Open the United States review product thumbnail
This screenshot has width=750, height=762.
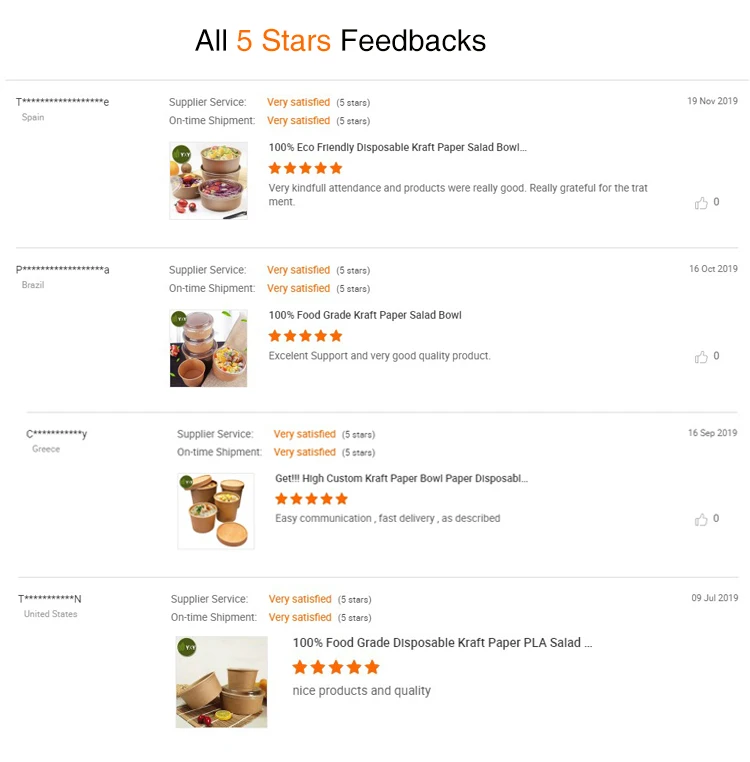click(x=222, y=682)
